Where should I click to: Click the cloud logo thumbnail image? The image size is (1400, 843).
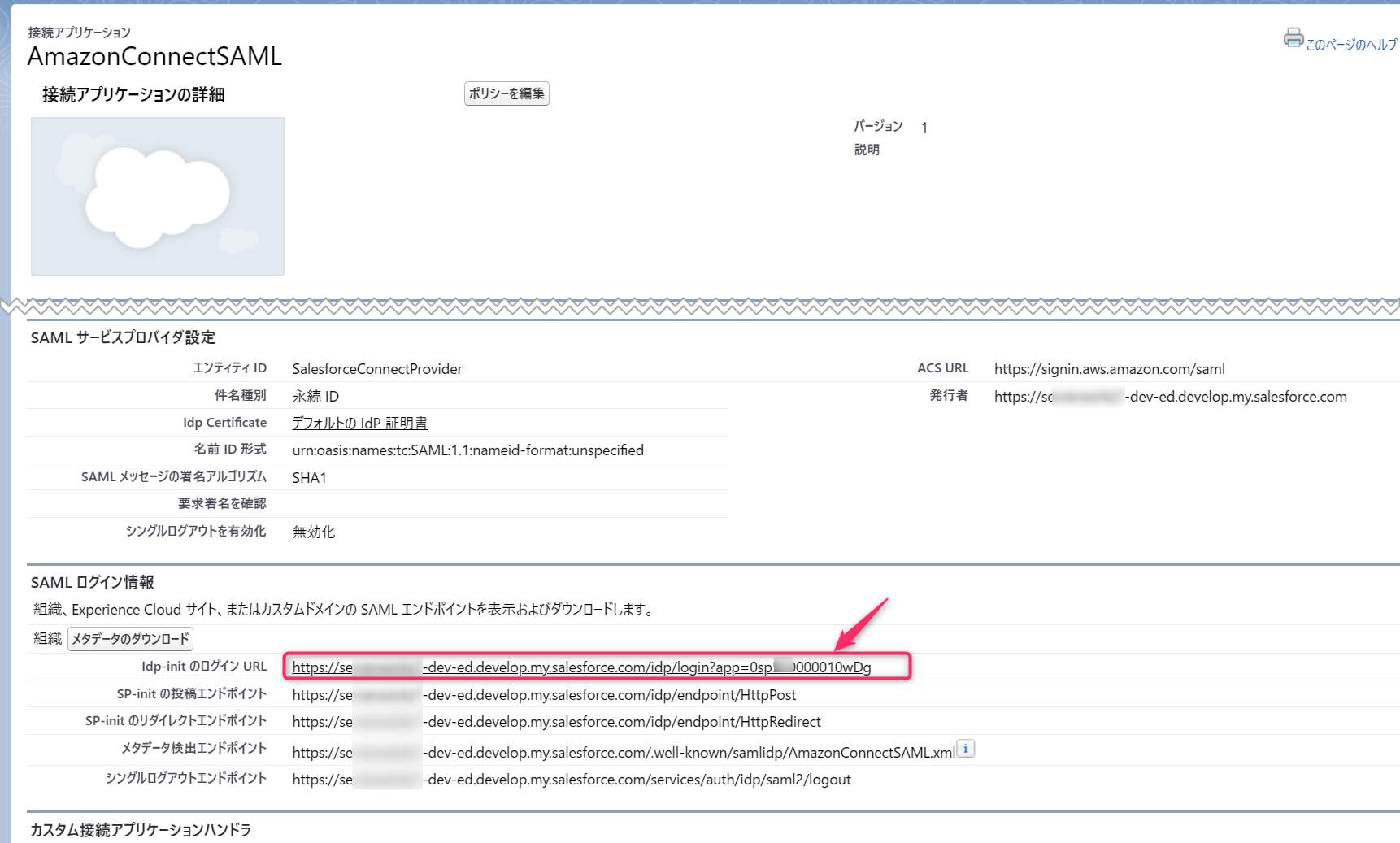point(158,196)
